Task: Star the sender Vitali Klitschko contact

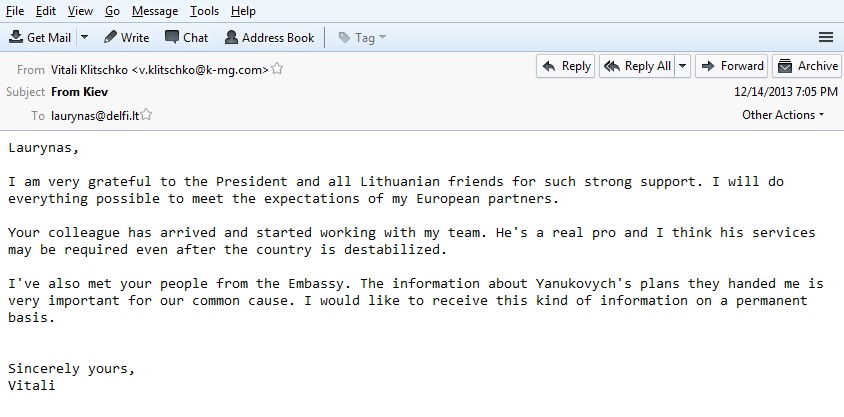Action: (278, 69)
